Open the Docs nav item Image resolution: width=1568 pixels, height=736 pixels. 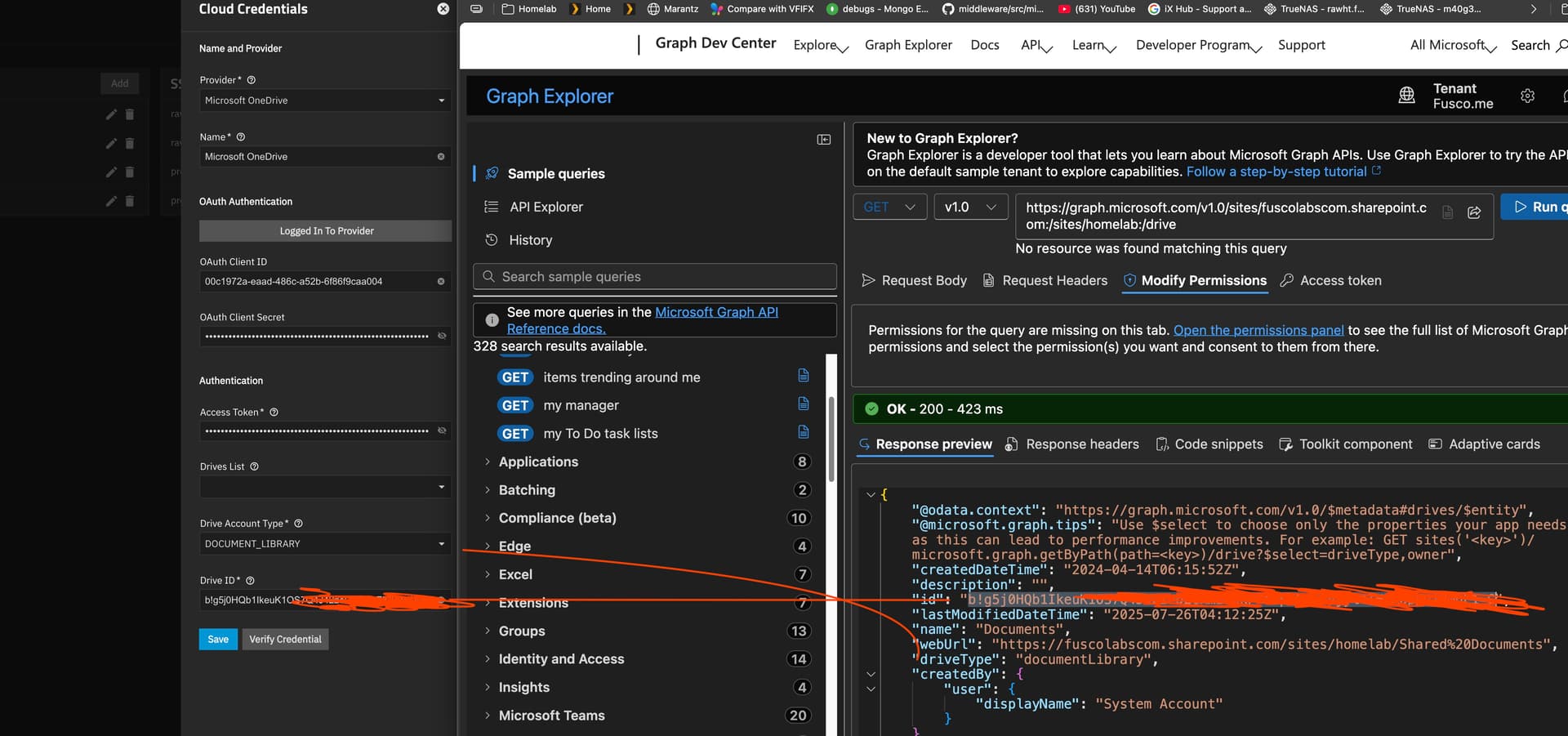[985, 46]
